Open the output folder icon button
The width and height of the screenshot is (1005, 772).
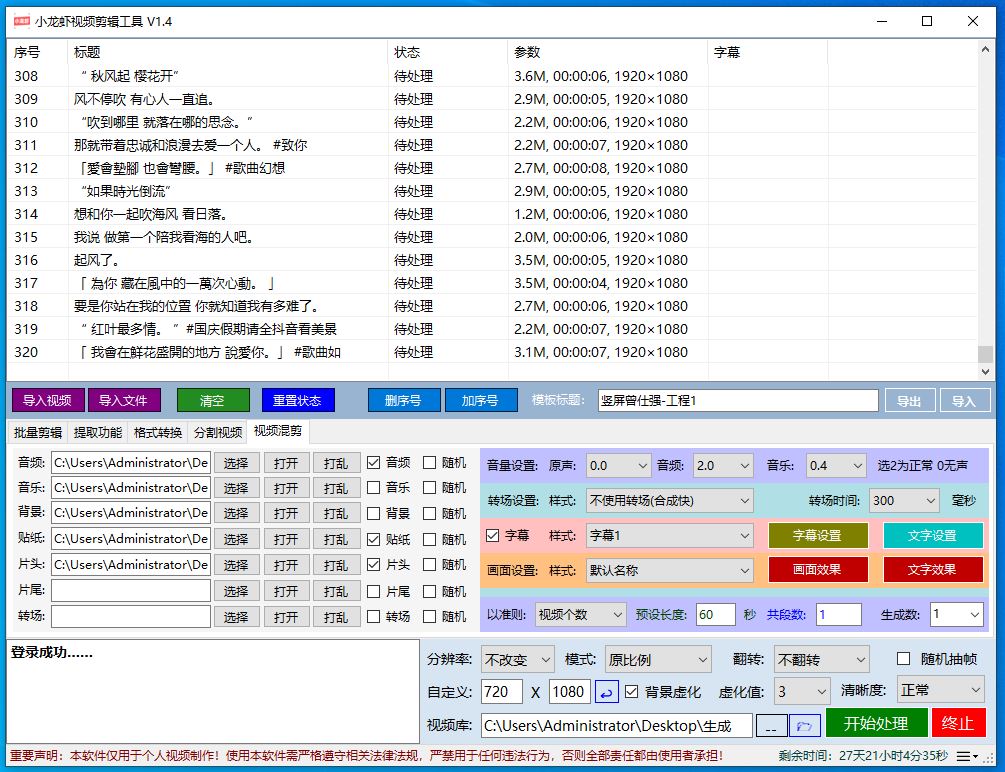coord(805,725)
